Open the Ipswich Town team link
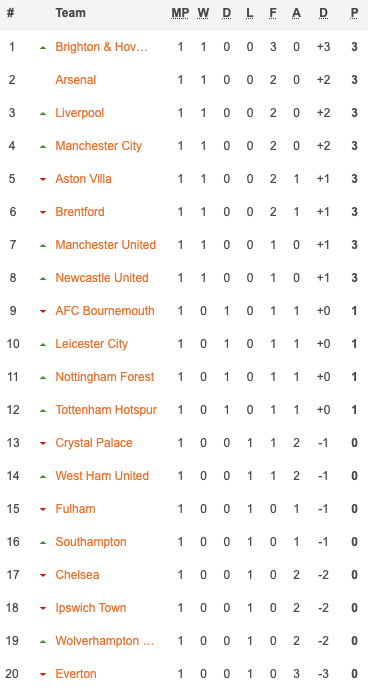 91,608
